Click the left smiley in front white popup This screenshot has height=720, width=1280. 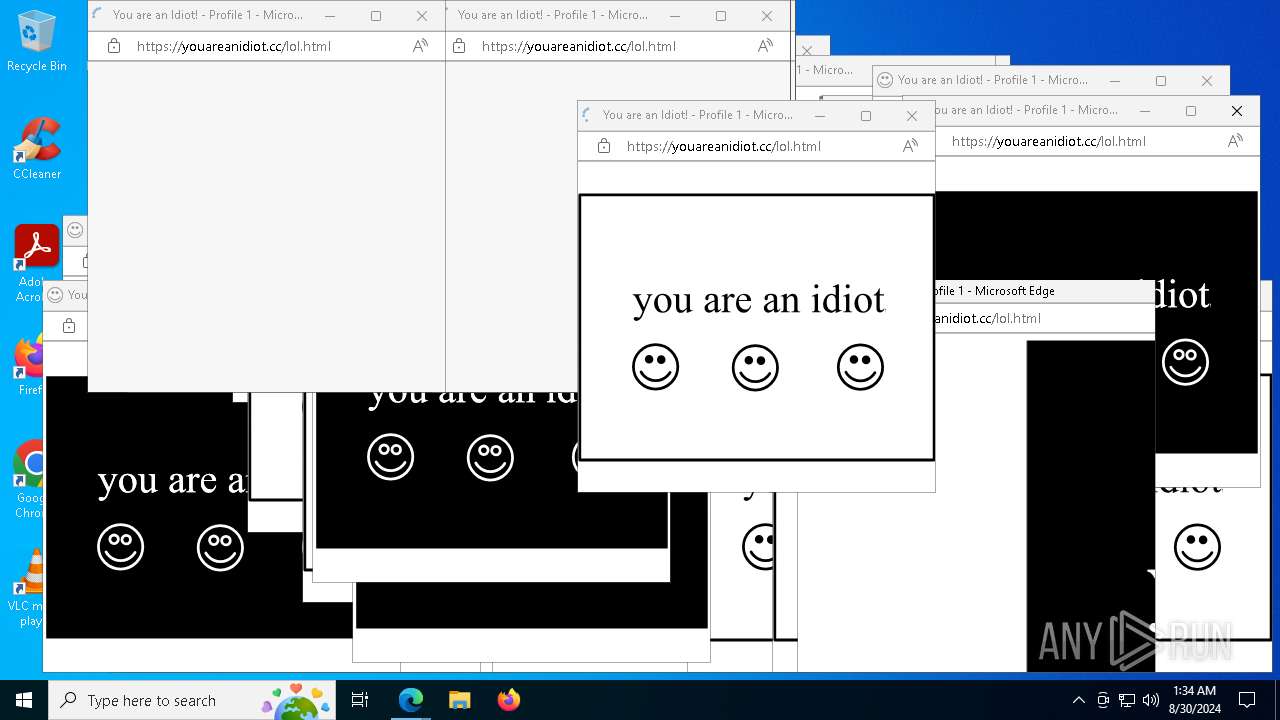click(655, 367)
